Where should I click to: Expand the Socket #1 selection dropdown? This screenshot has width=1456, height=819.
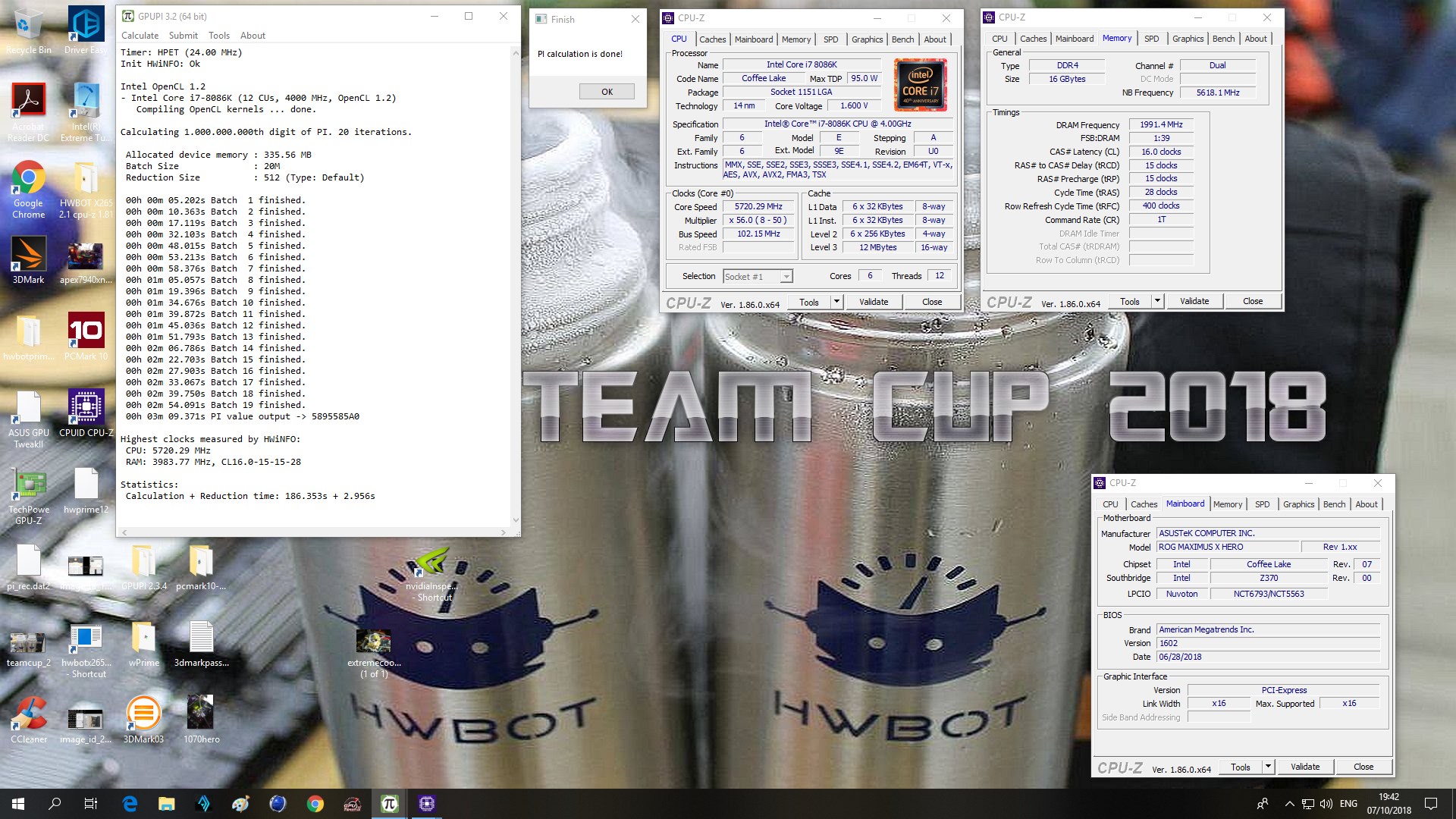click(x=786, y=277)
